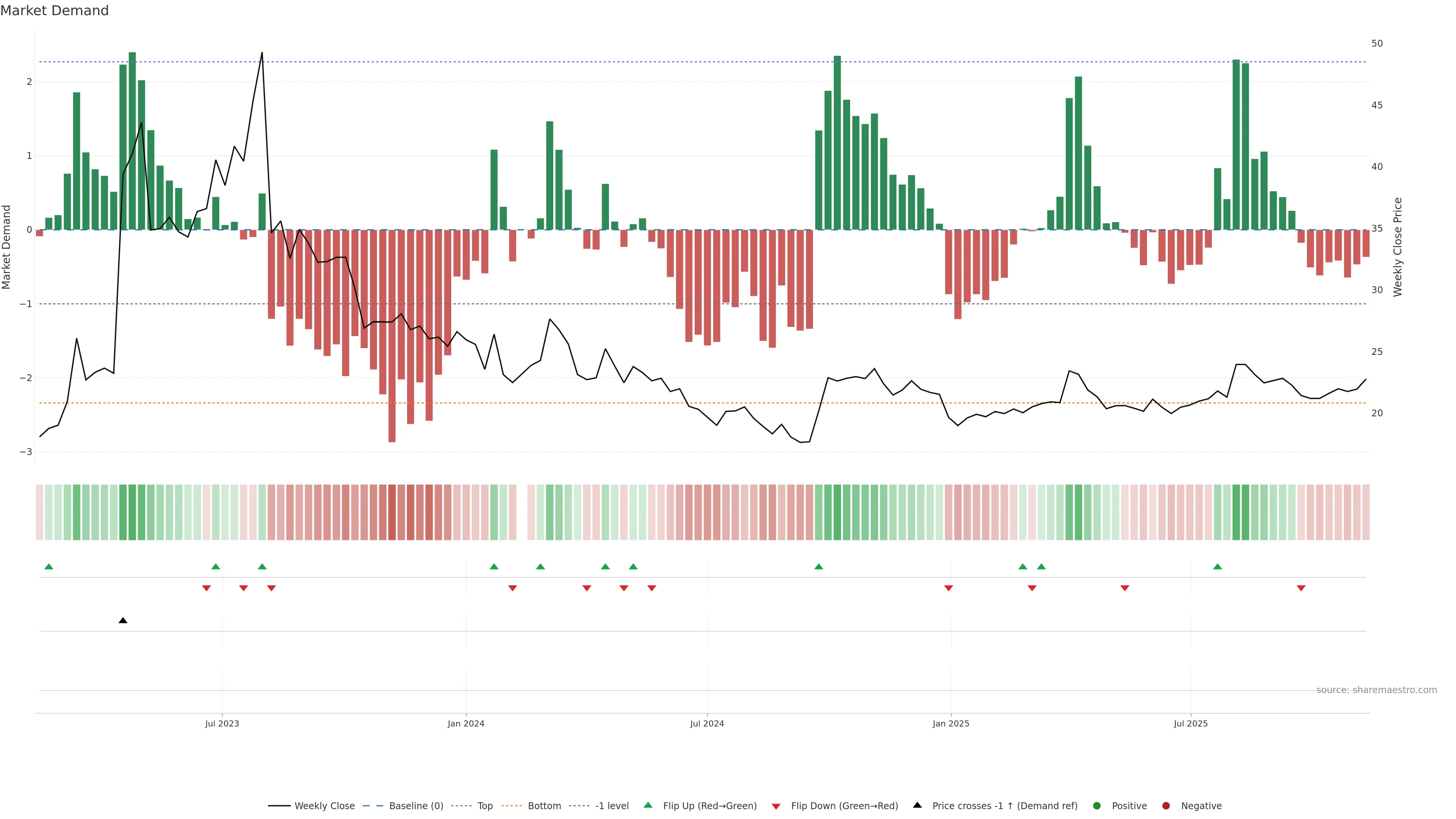The height and width of the screenshot is (819, 1456).
Task: Click the Market Demand chart title
Action: point(54,11)
